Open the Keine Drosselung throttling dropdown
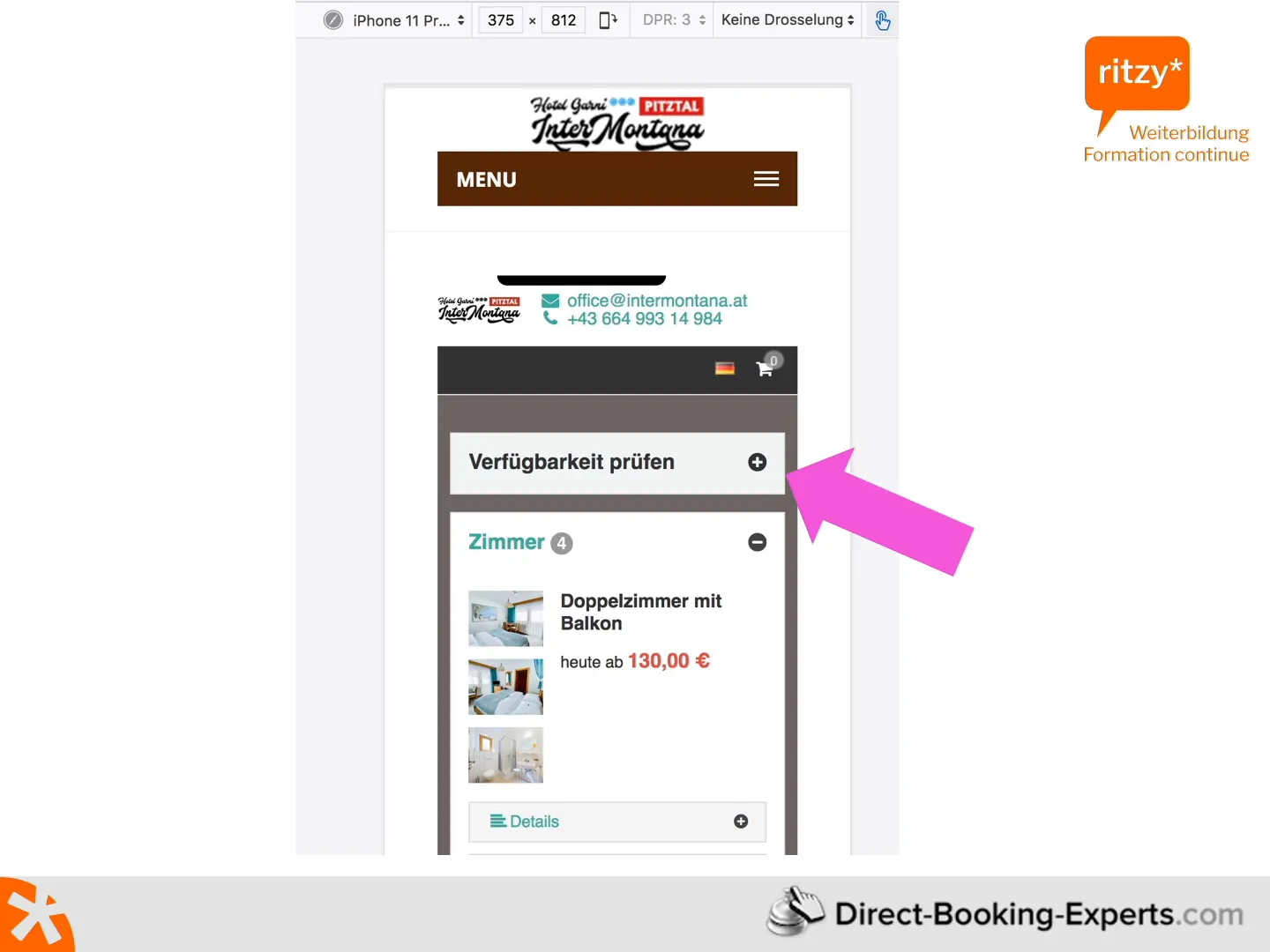 785,19
